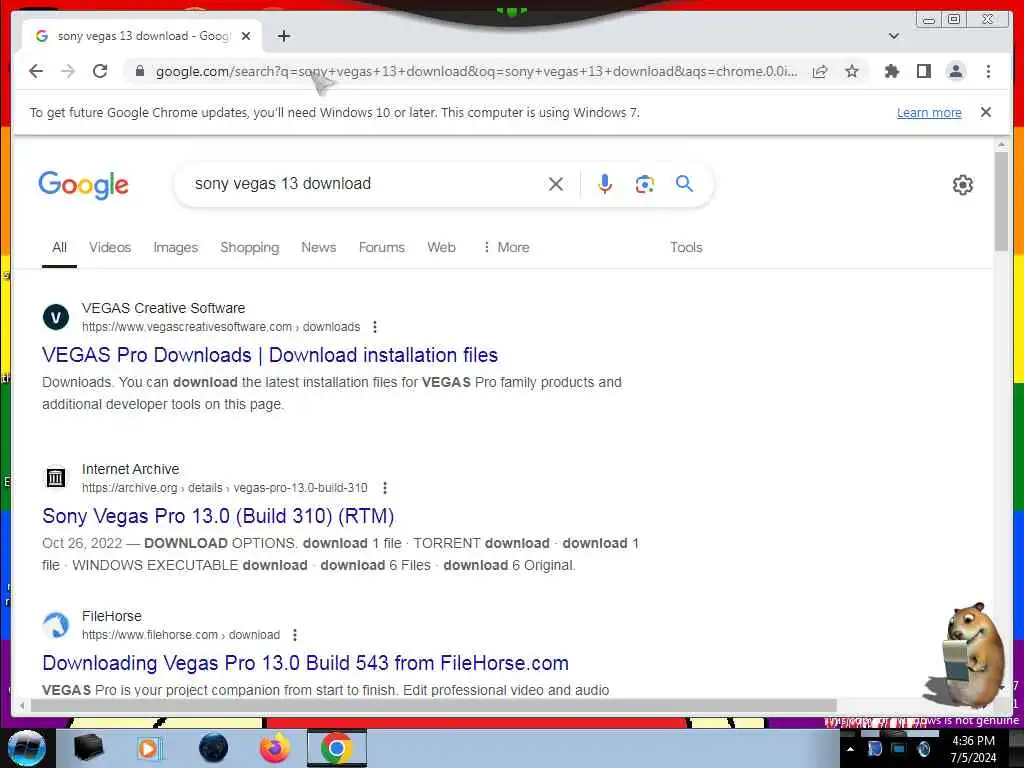Switch to the News tab

pos(319,248)
